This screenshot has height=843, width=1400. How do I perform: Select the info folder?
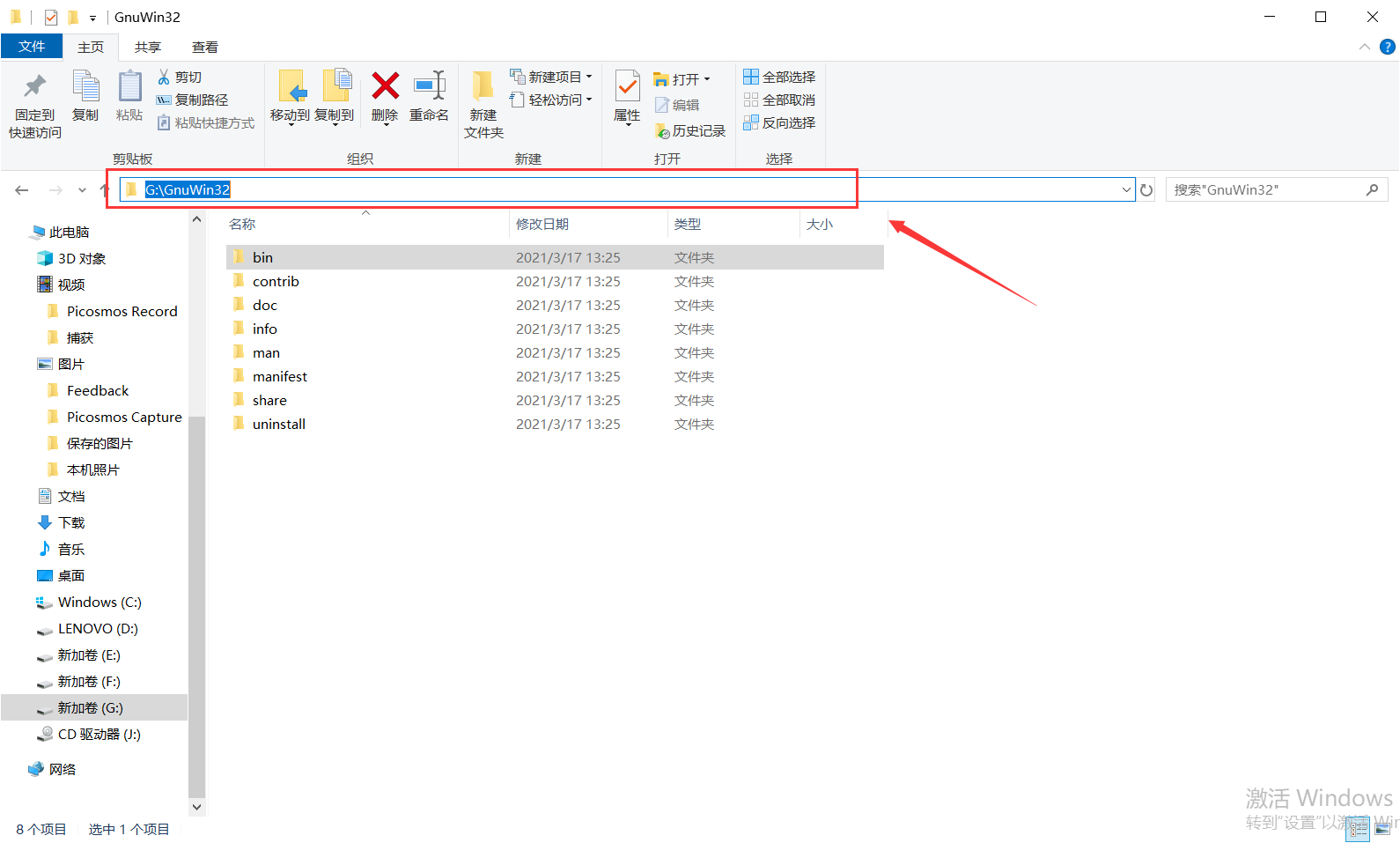coord(555,329)
